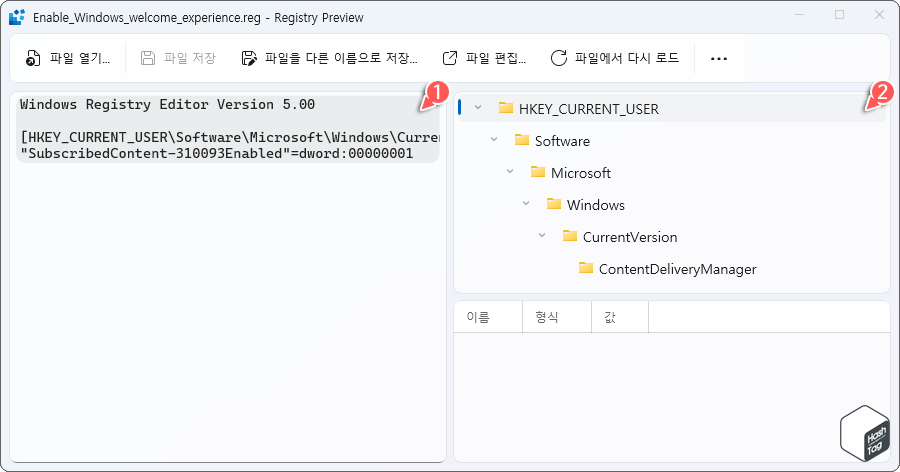Select the HKEY_CURRENT_USER tree label
Screen dimensions: 900x472
(589, 109)
